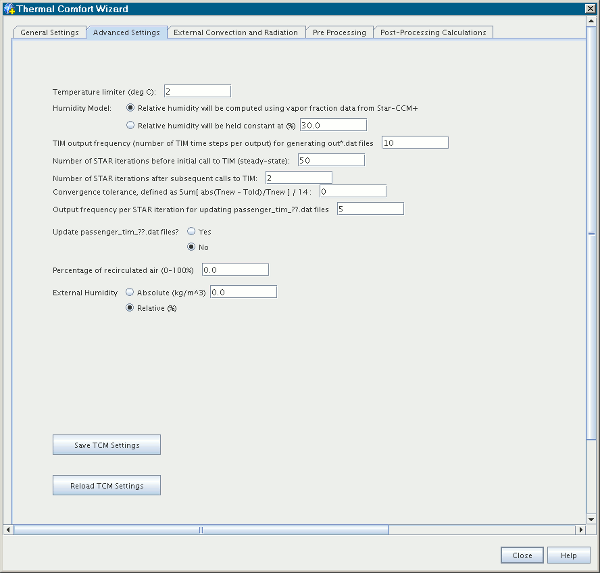The height and width of the screenshot is (573, 600).
Task: Open the External Convection and Radiation tab
Action: (236, 32)
